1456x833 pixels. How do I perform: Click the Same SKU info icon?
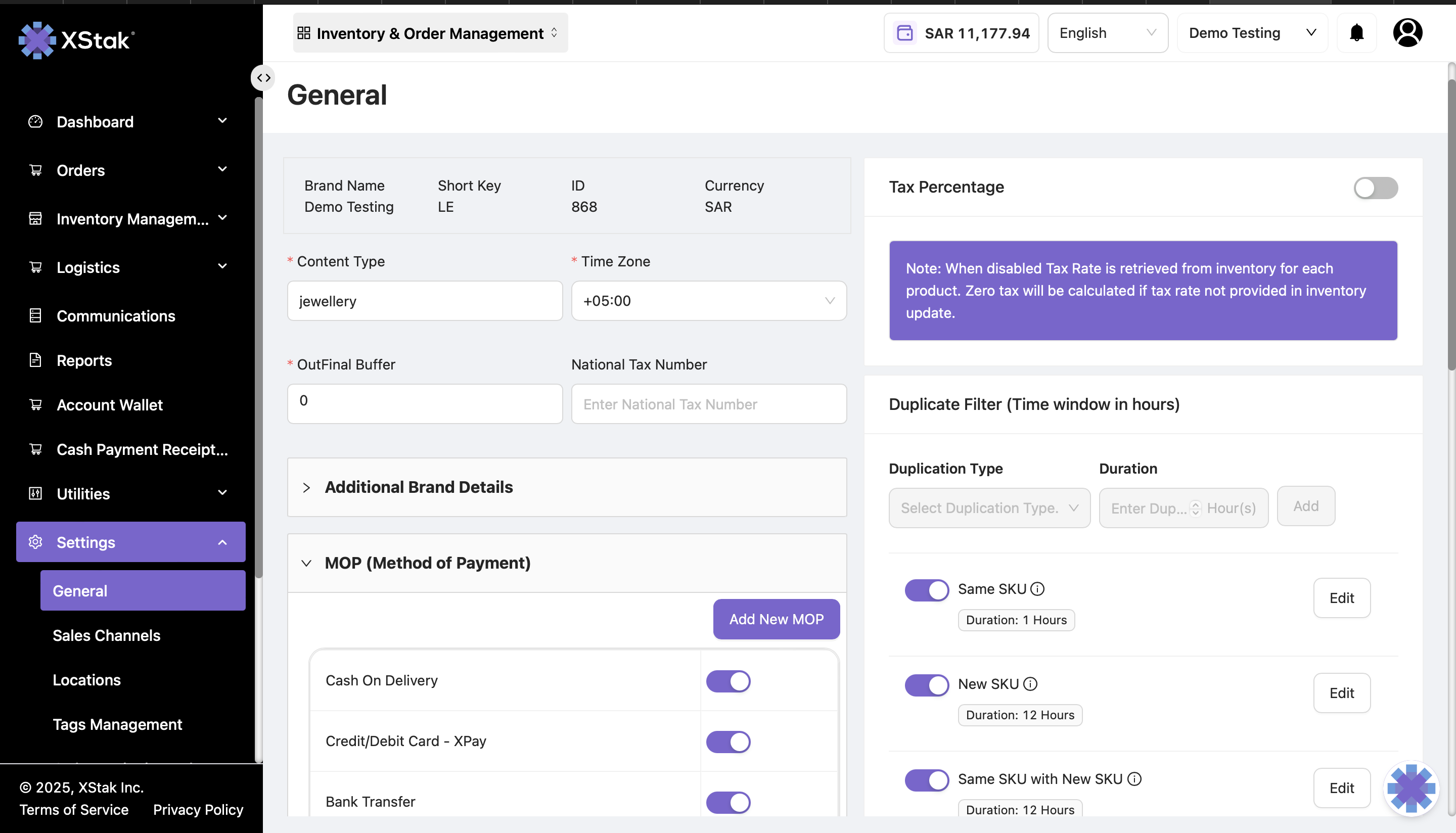coord(1037,589)
